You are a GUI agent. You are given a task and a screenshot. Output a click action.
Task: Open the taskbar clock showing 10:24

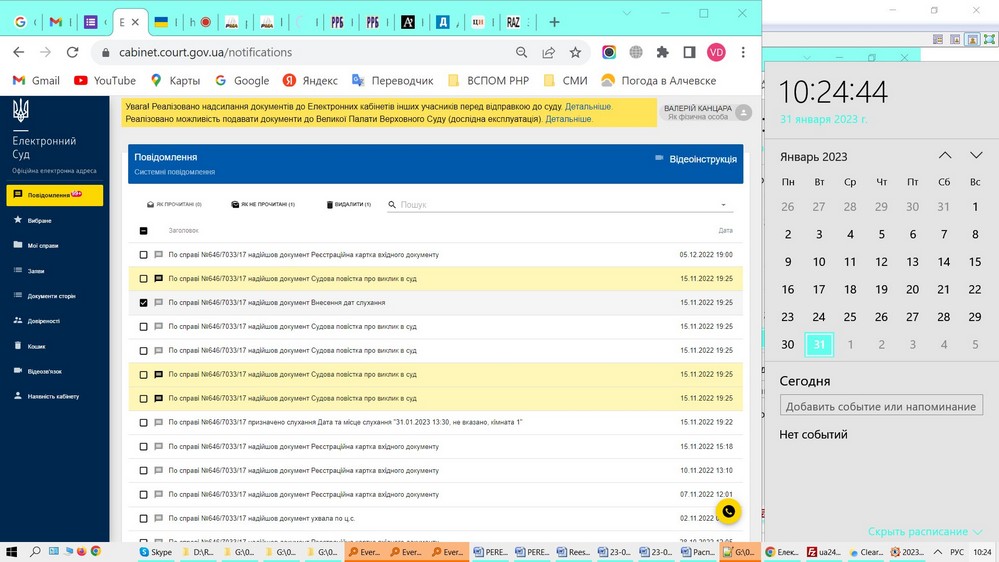click(982, 552)
